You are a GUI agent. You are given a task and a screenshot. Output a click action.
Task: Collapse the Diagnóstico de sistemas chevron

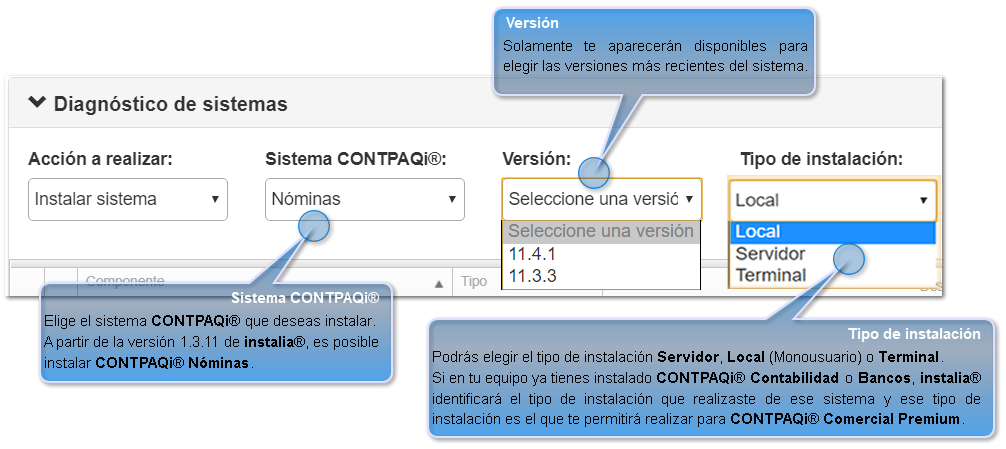coord(37,102)
